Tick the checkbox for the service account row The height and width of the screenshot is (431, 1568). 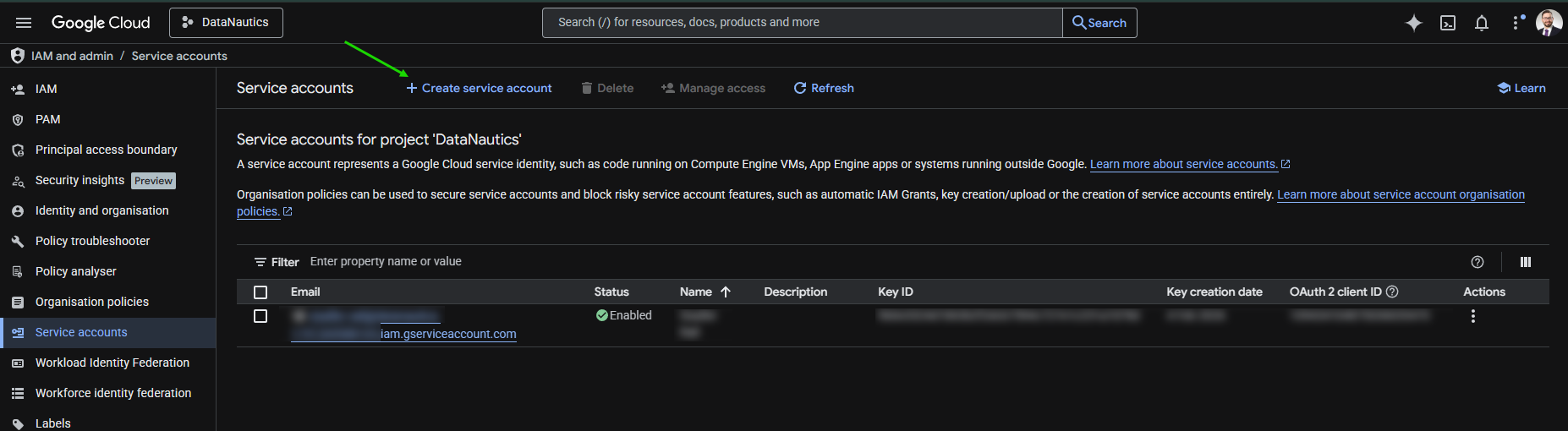(260, 316)
